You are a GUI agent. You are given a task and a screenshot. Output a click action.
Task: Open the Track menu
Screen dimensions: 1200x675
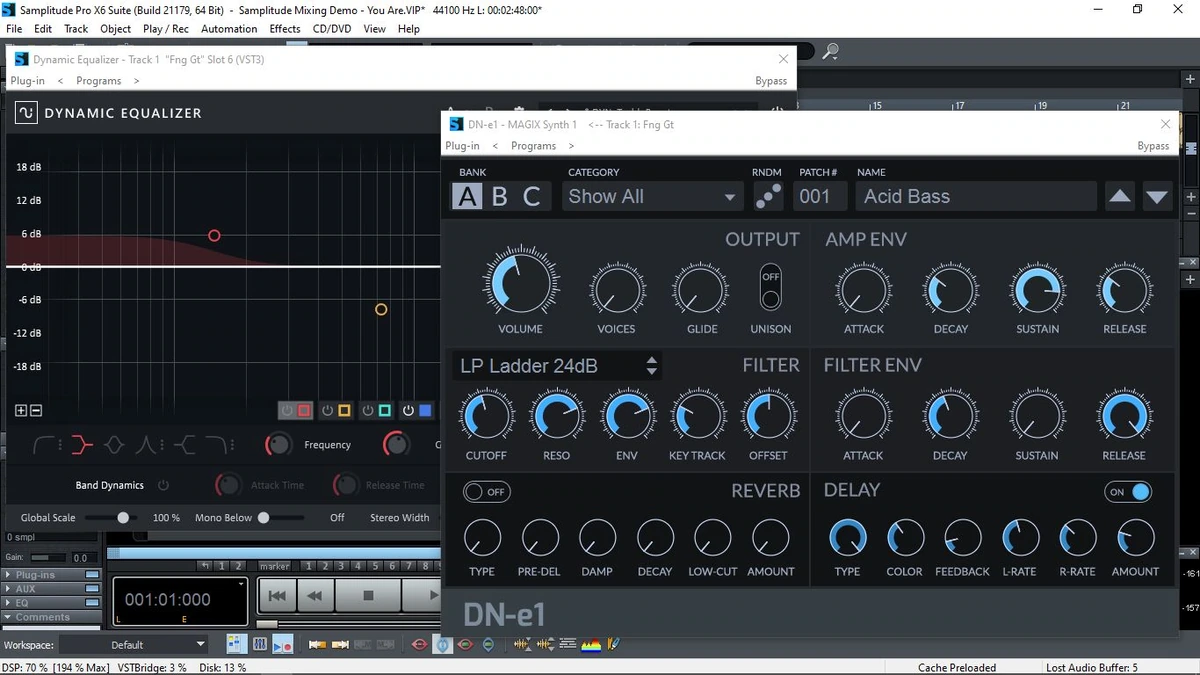pos(76,29)
